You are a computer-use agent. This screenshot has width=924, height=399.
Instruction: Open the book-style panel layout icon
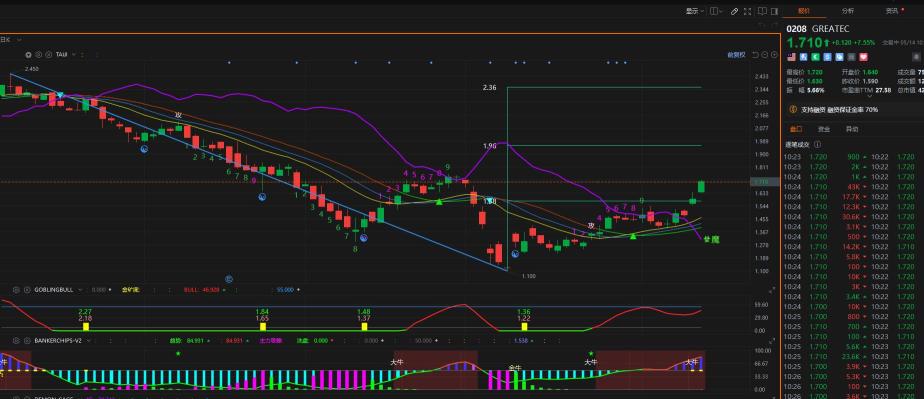(x=763, y=11)
